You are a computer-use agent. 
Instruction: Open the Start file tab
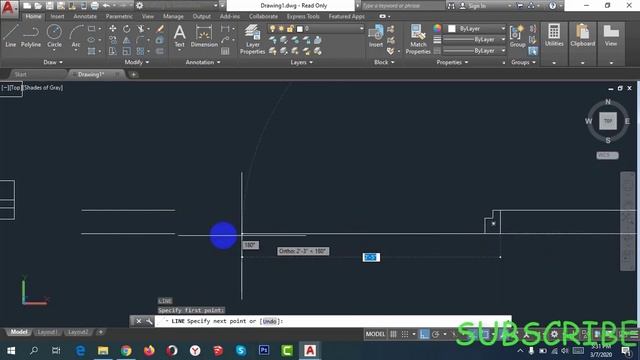[20, 74]
